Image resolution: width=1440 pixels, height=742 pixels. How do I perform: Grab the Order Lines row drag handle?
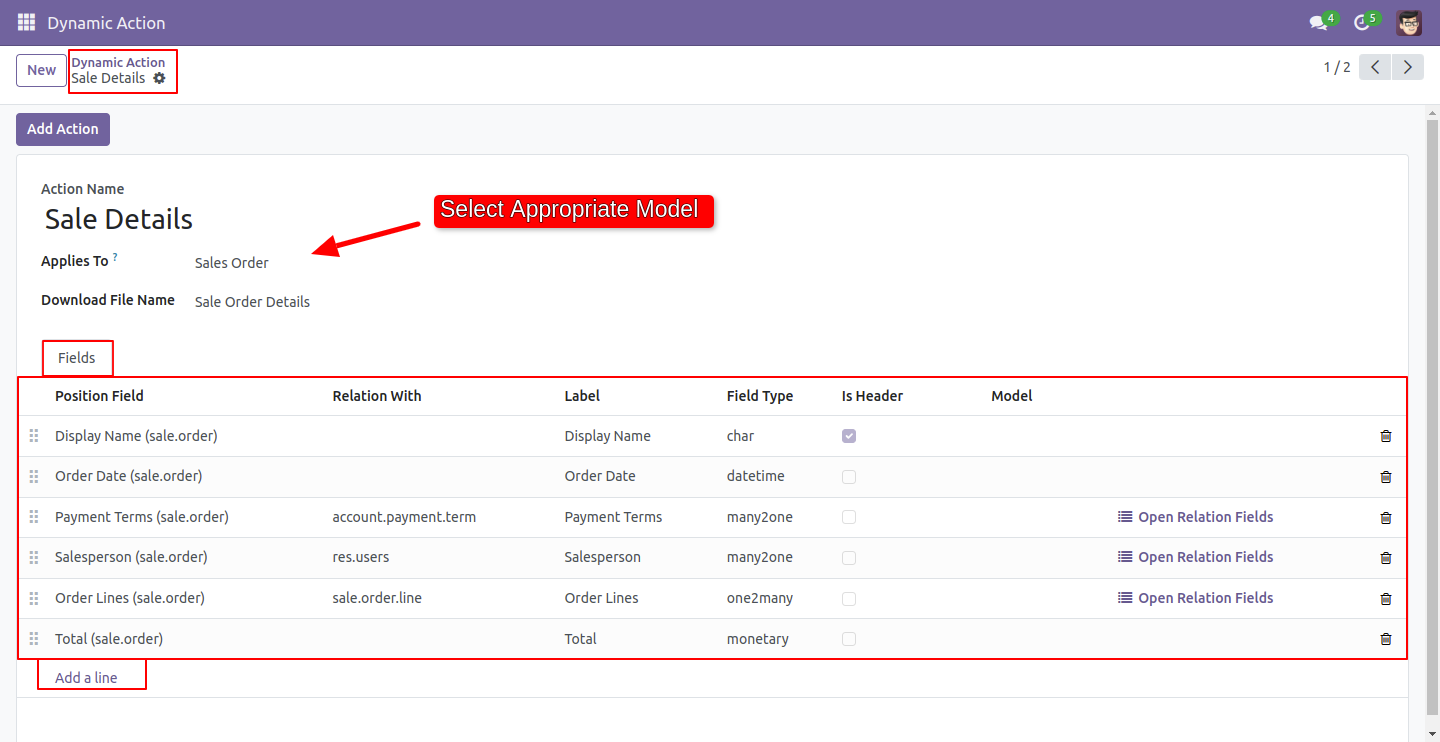pyautogui.click(x=34, y=598)
